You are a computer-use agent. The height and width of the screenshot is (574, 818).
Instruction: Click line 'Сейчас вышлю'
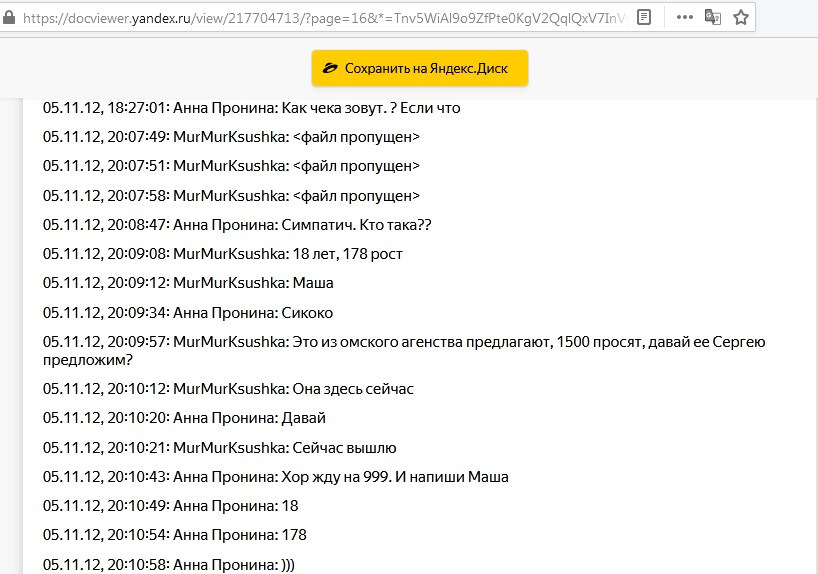220,448
